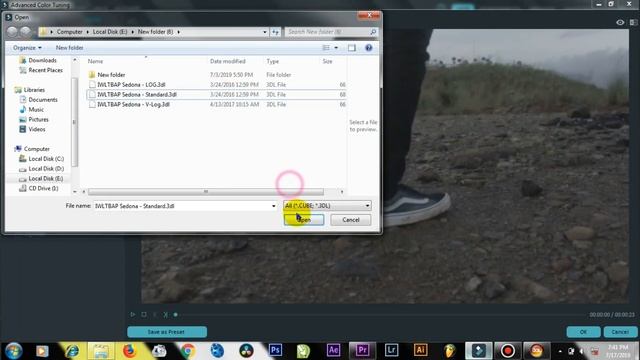Image resolution: width=640 pixels, height=360 pixels.
Task: Click the preview playhead position marker
Action: (x=176, y=315)
